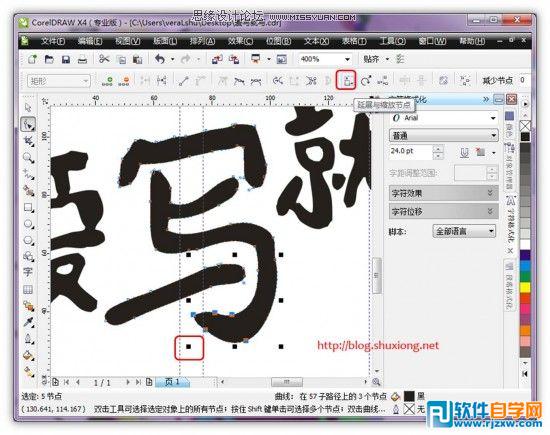
Task: Click the stretch and scale nodes icon
Action: click(347, 81)
